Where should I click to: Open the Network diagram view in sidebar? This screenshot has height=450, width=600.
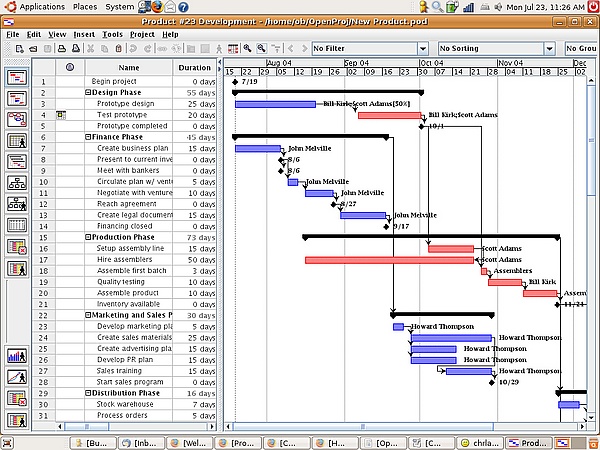[x=17, y=119]
